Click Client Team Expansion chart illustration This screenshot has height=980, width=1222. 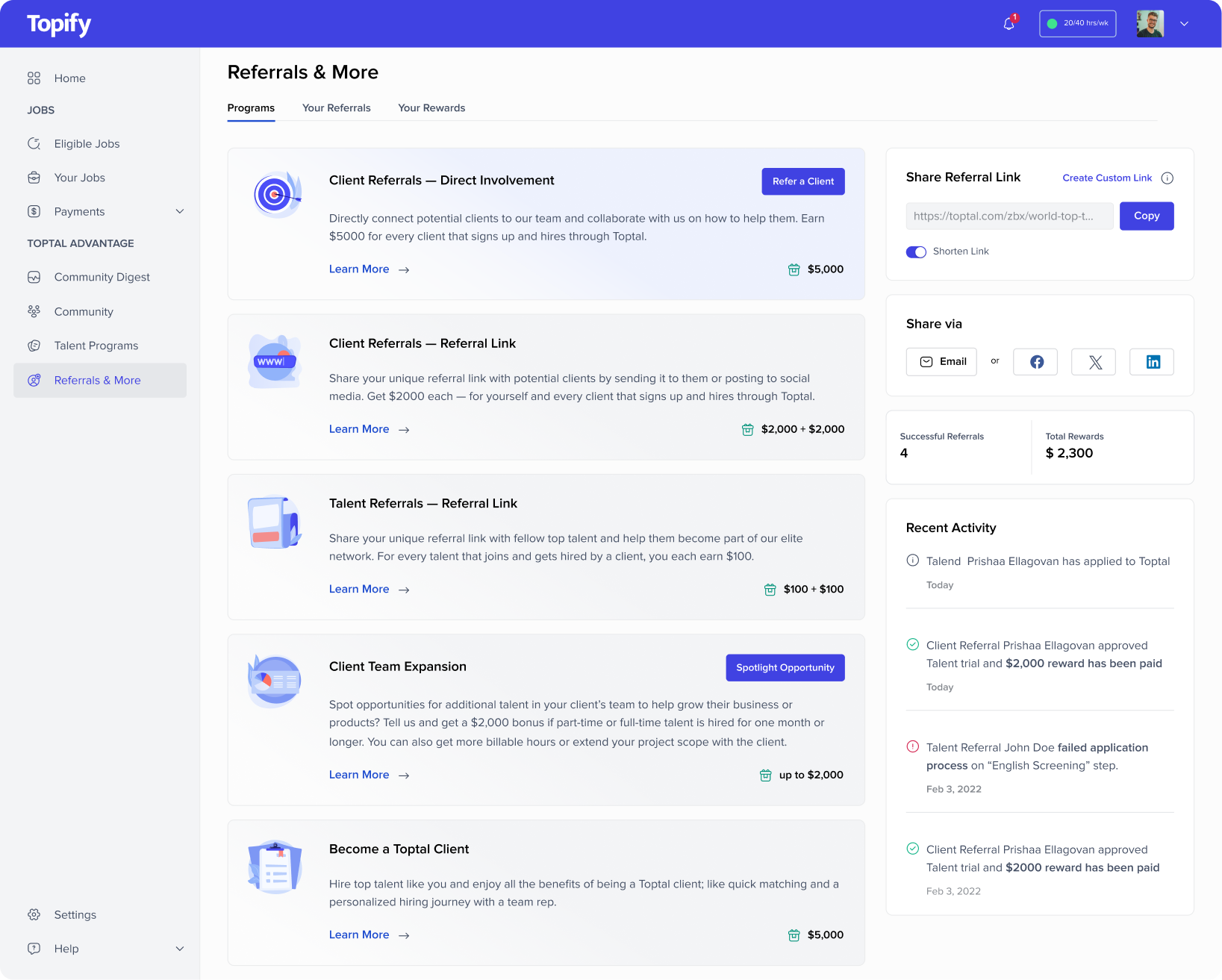[275, 681]
